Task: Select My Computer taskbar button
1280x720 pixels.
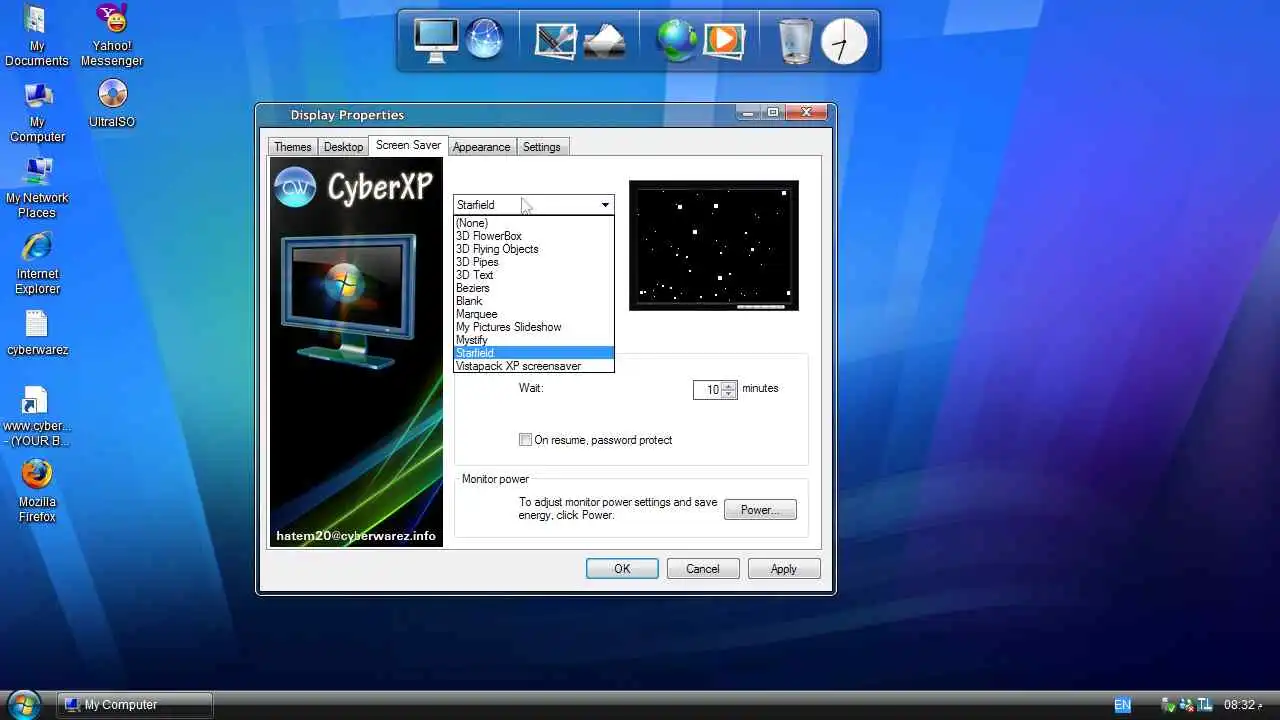Action: click(x=135, y=705)
